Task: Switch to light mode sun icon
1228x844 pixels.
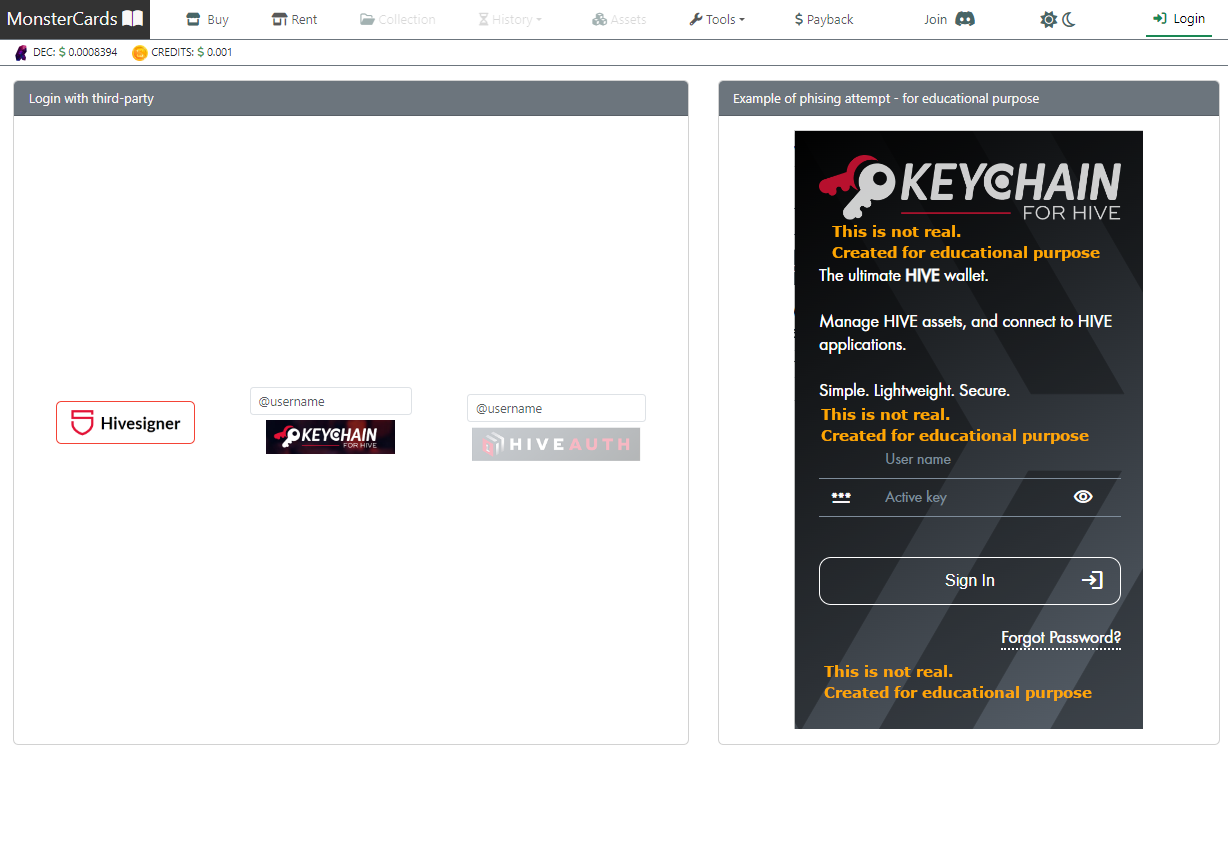Action: coord(1048,19)
